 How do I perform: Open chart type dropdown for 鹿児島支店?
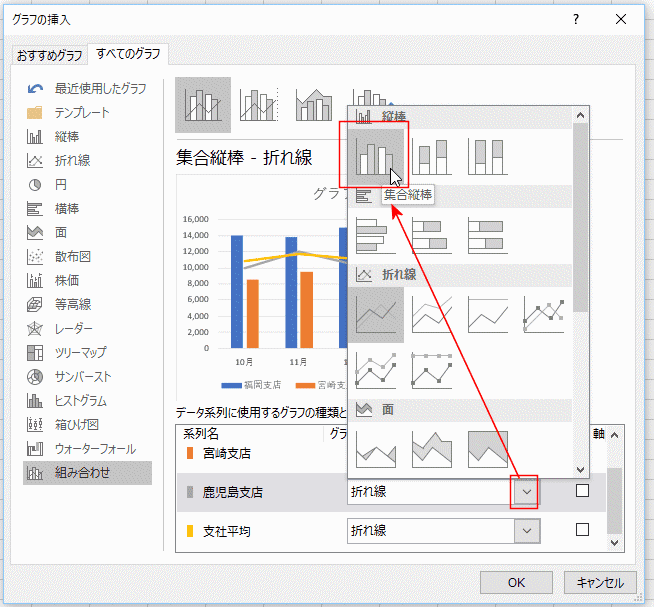click(x=526, y=492)
